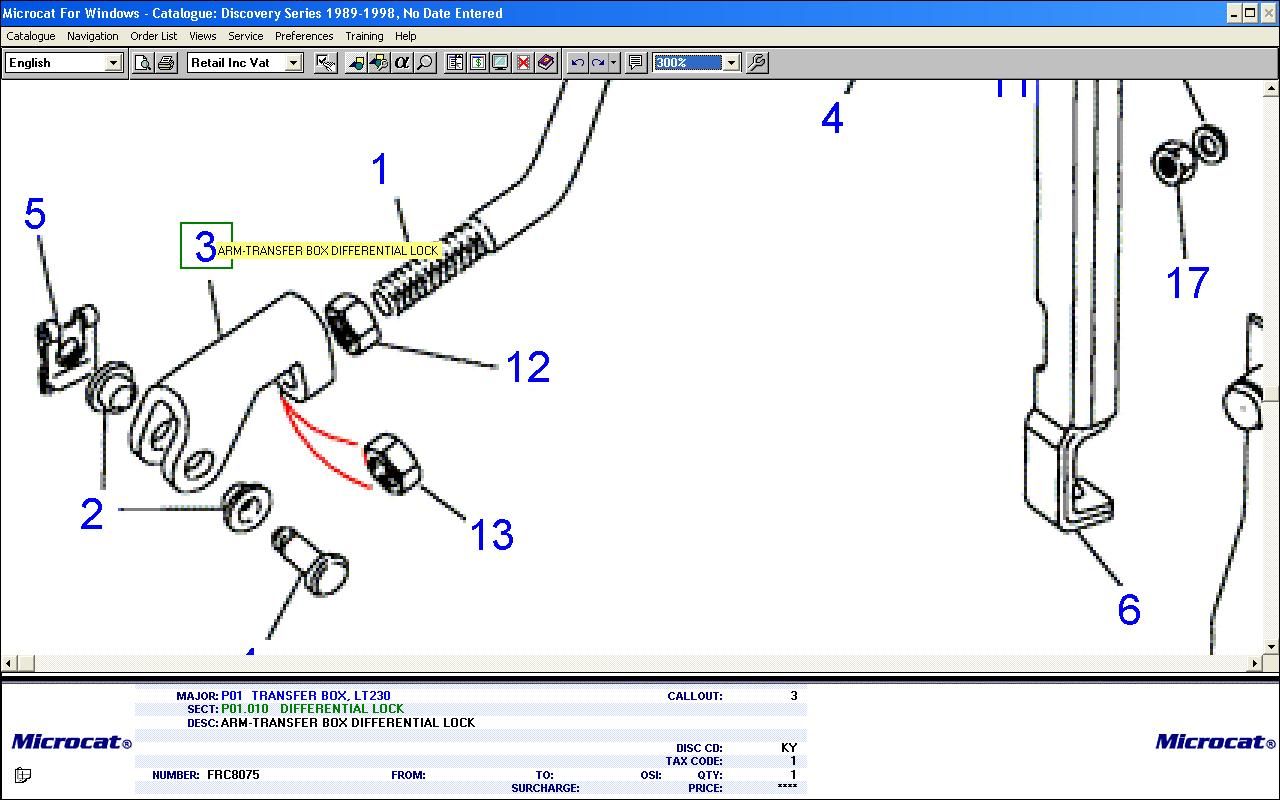Viewport: 1280px width, 800px height.
Task: Click the toolbar icon left of the alpha icon
Action: tap(379, 62)
